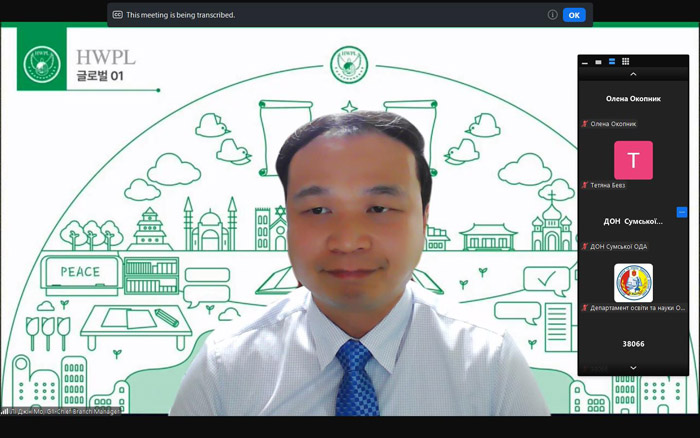
Task: Click muted mic icon beside Тетяна Бевз
Action: [585, 186]
